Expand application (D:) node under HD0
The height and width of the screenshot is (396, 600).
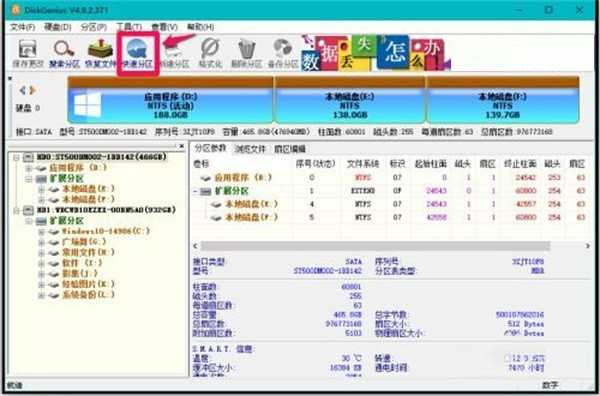coord(29,168)
